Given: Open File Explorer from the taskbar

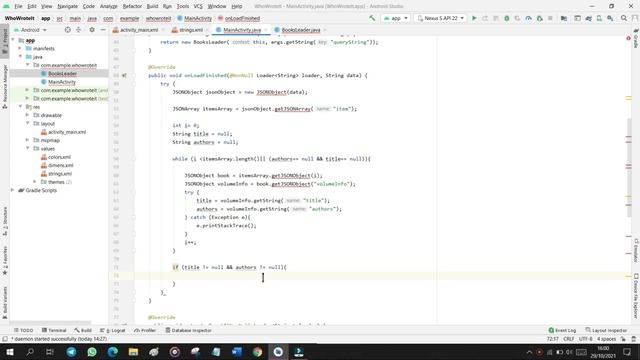Looking at the screenshot, I should point(133,352).
